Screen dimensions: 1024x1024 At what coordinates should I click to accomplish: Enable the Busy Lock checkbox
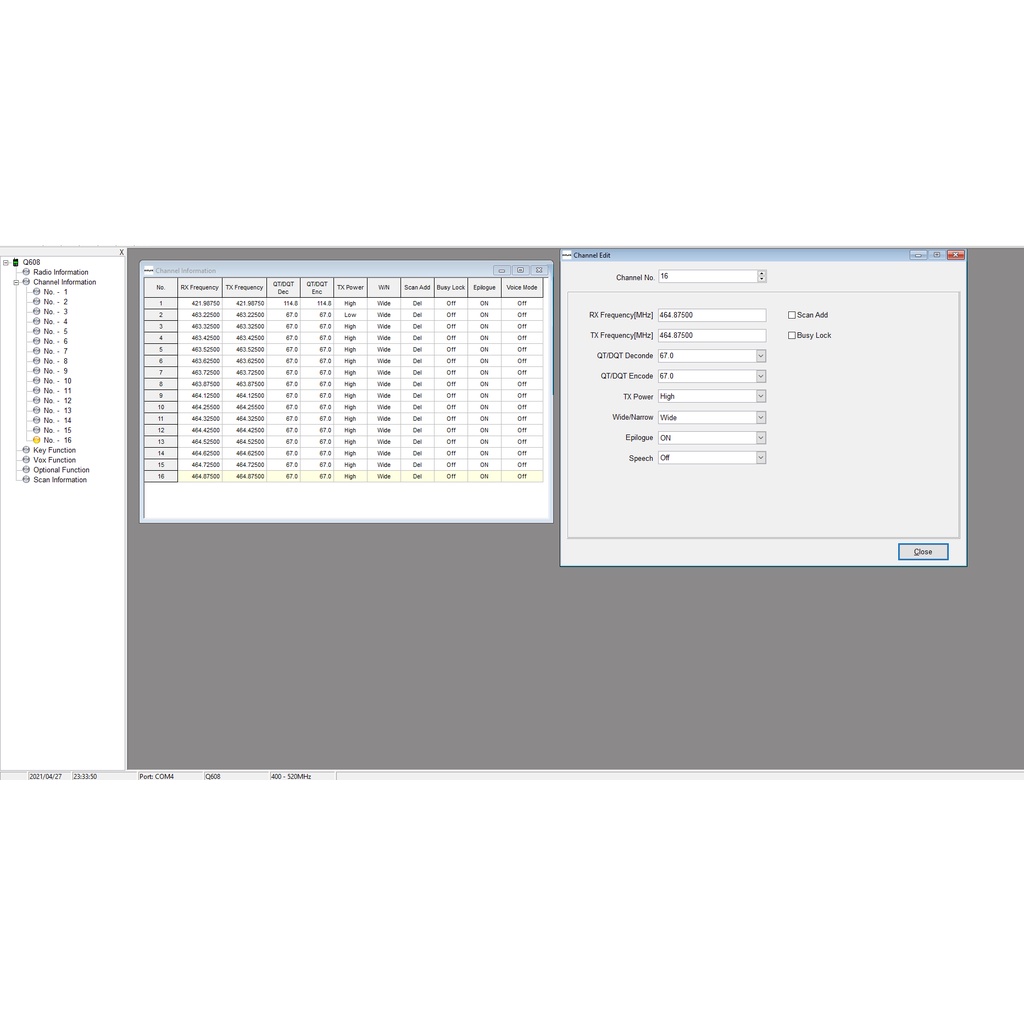tap(792, 335)
